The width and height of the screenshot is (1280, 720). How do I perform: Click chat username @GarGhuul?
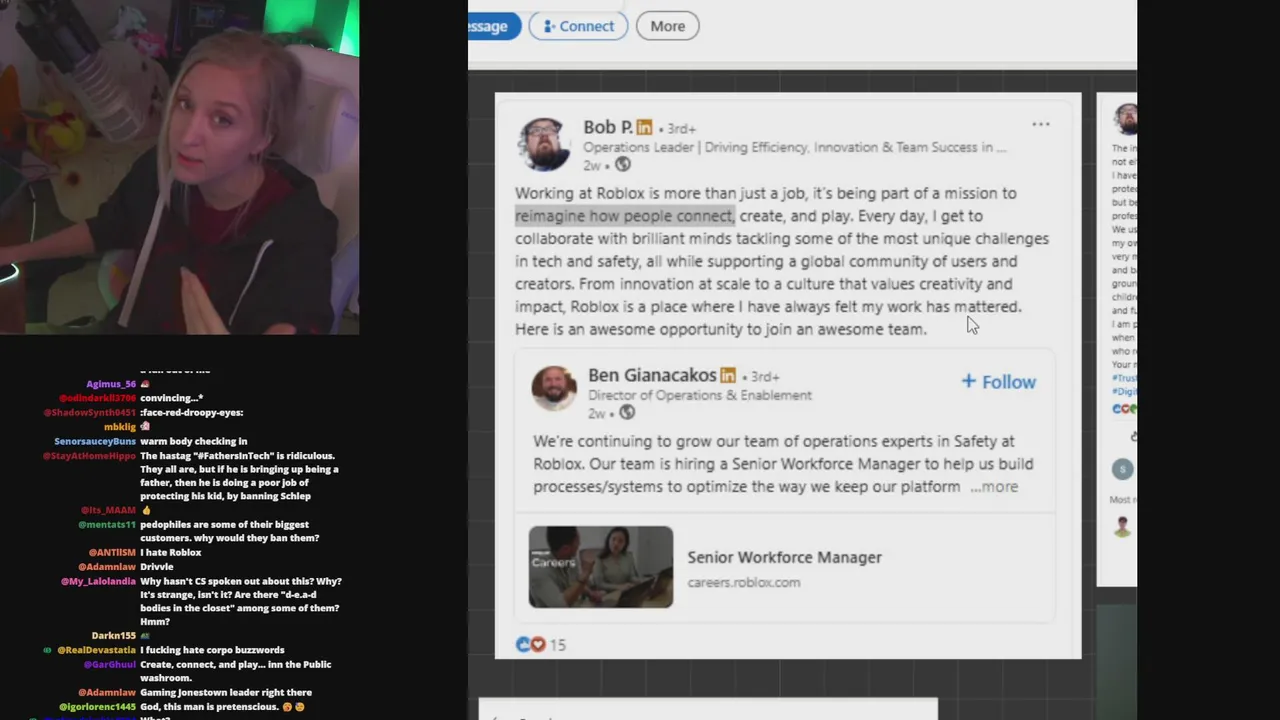110,665
